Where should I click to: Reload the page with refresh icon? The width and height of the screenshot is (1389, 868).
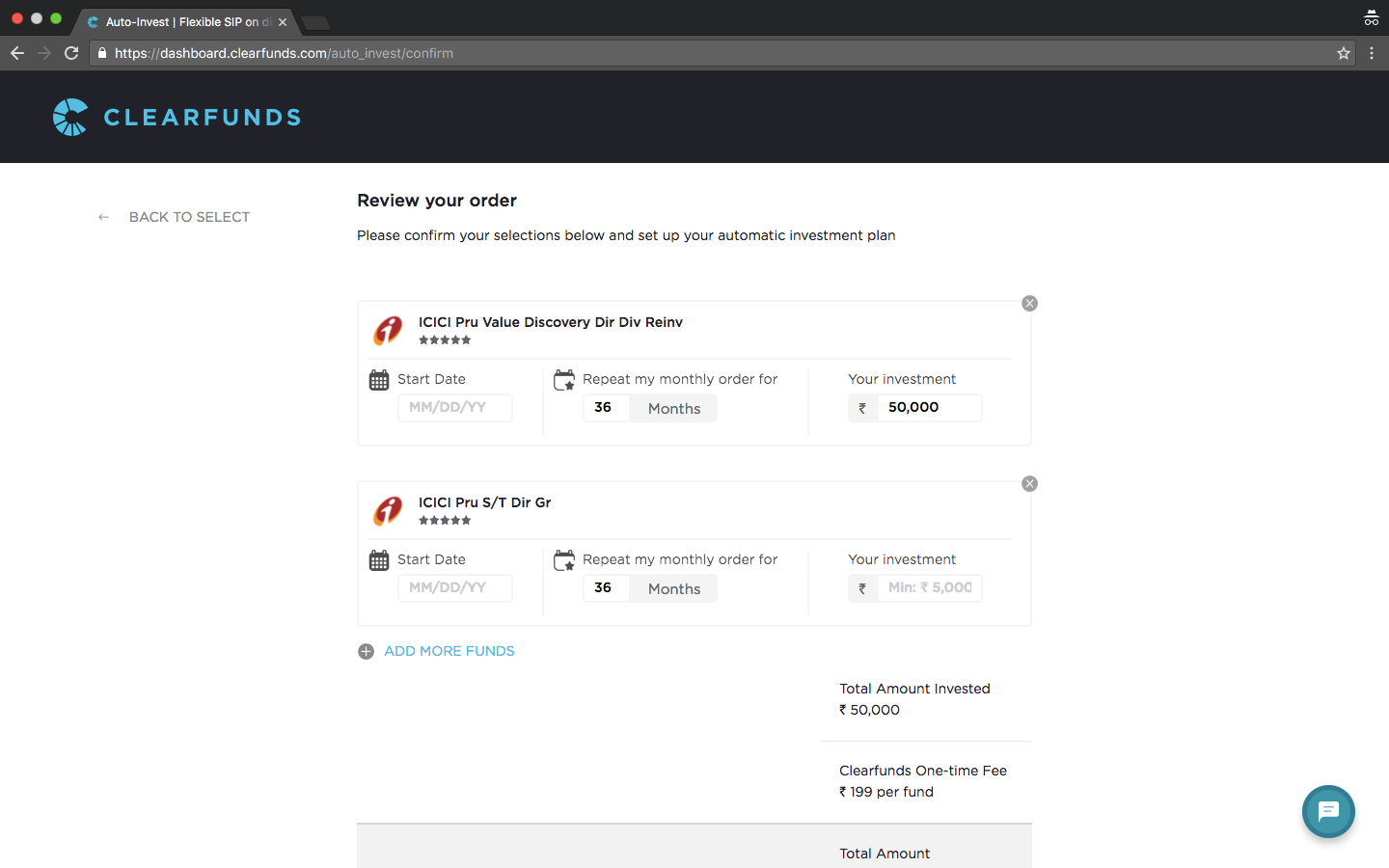coord(71,53)
